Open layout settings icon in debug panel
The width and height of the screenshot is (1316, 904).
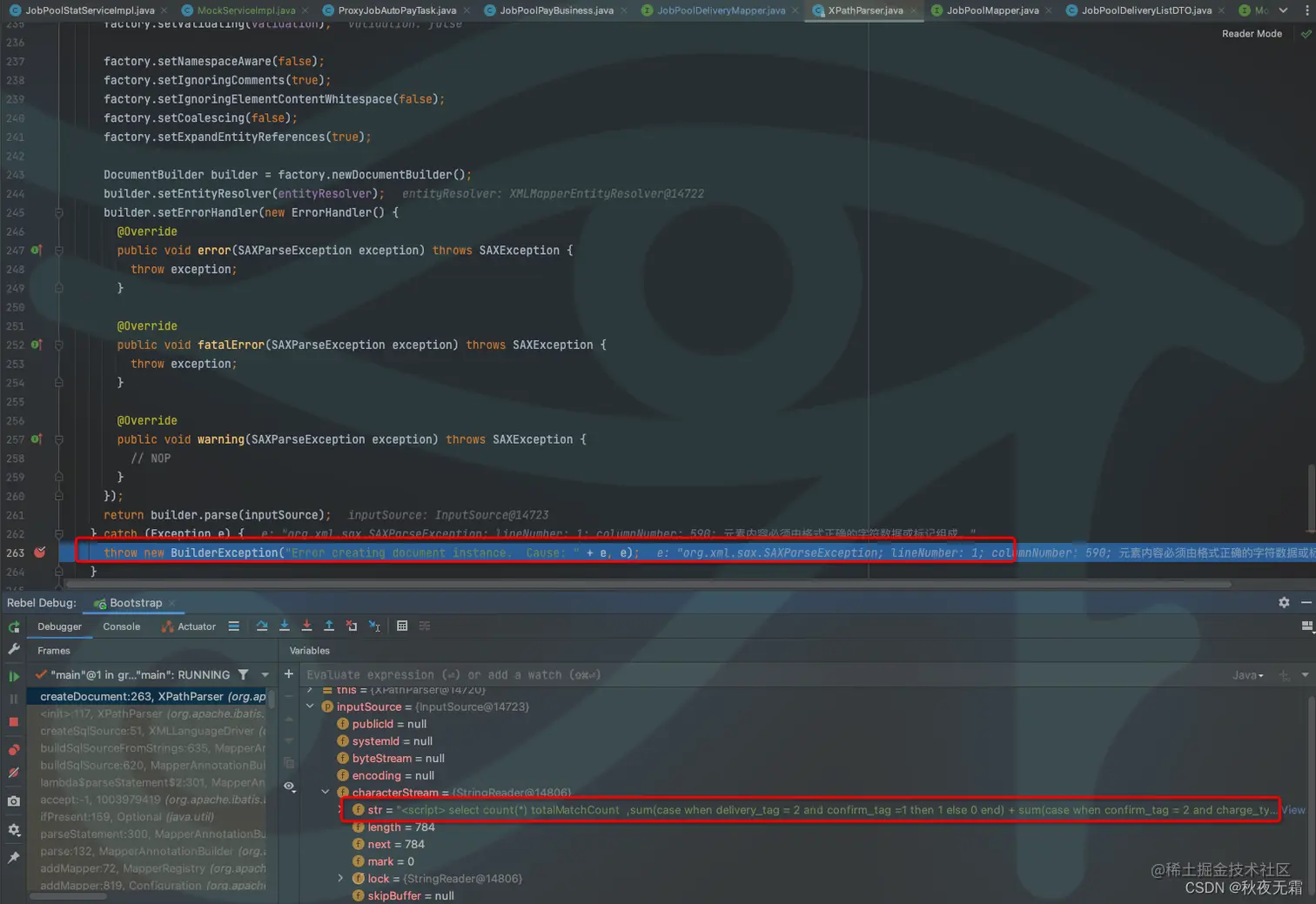pos(1306,626)
